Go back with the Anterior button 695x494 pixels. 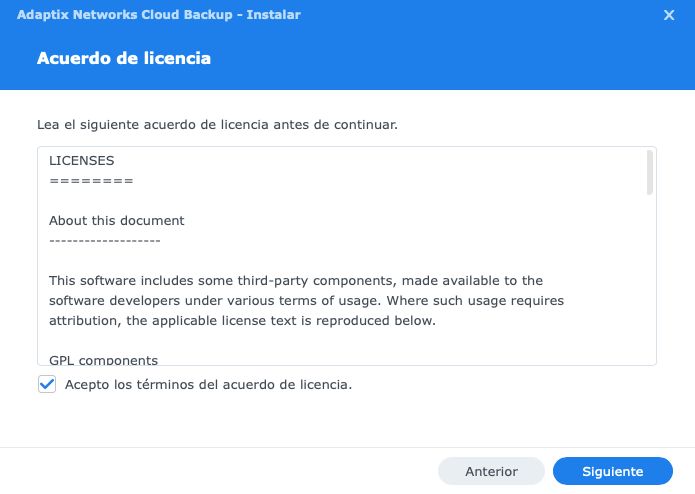pos(491,471)
